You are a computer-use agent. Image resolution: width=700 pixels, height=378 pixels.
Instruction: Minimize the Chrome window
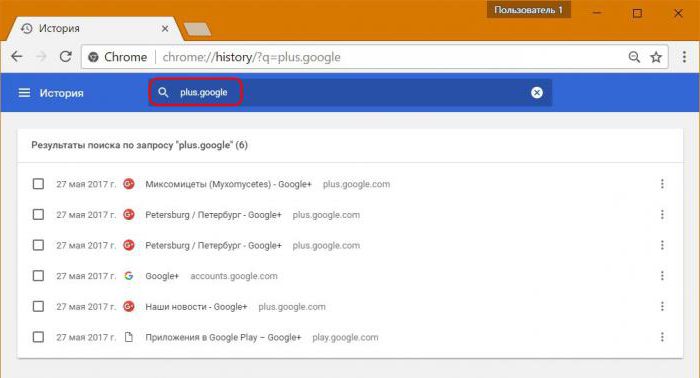[597, 13]
